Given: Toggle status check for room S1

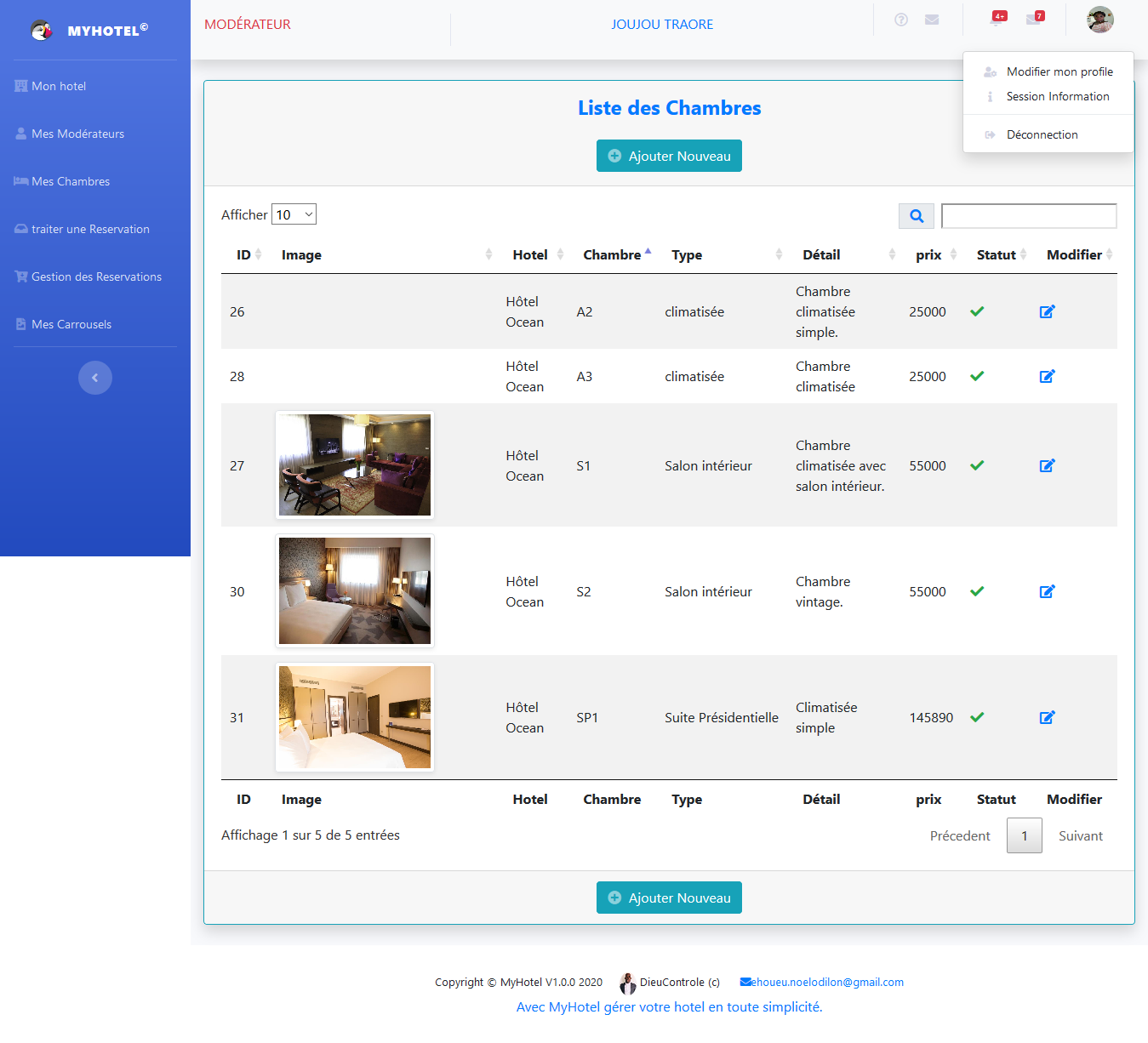Looking at the screenshot, I should [976, 465].
